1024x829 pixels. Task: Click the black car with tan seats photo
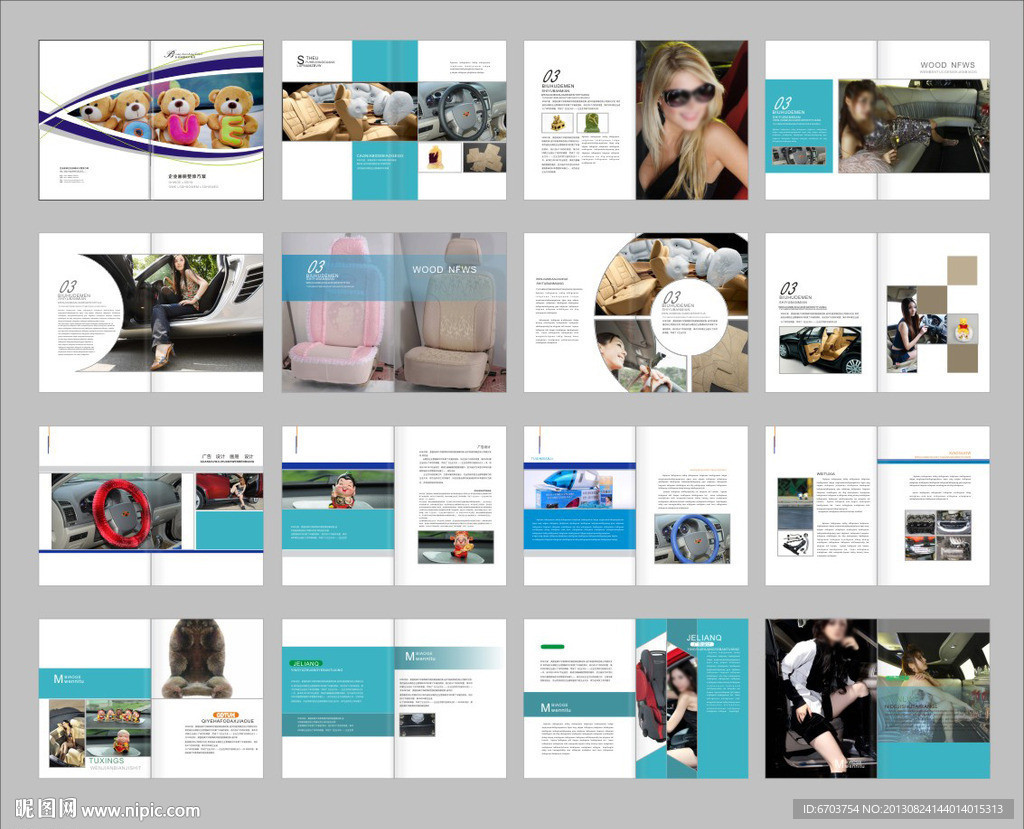click(x=820, y=350)
